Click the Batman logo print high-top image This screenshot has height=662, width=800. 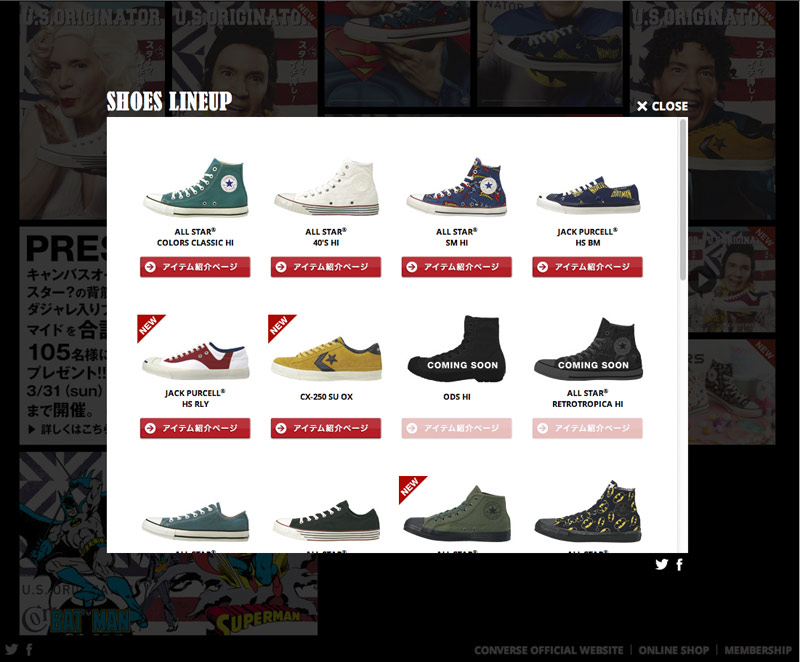click(x=588, y=512)
